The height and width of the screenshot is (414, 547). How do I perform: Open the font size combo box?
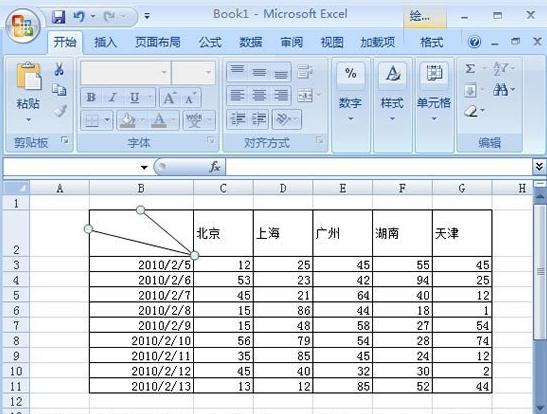pyautogui.click(x=193, y=73)
